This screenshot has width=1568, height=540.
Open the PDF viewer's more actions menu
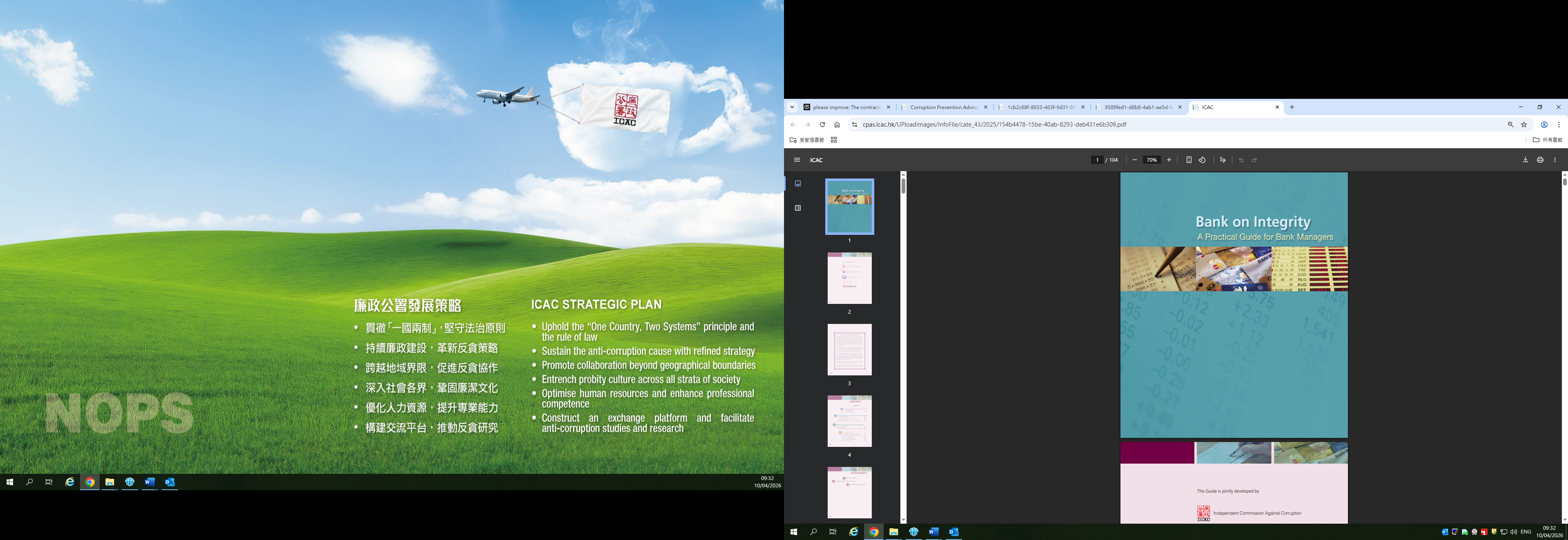[1555, 160]
